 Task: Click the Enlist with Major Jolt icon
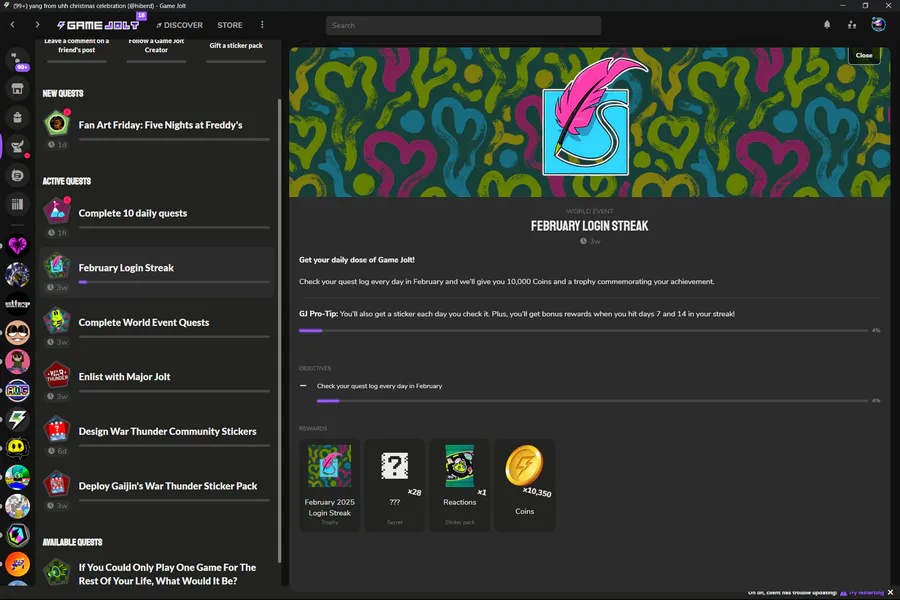tap(57, 375)
